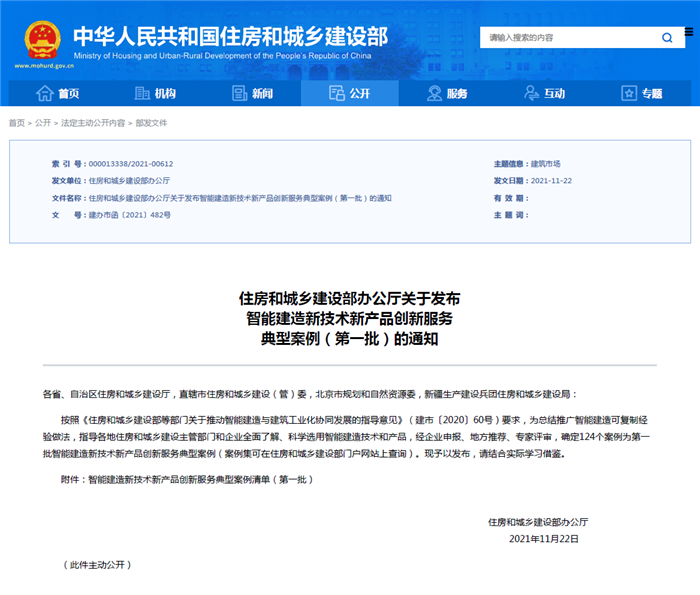Select 公开 in the breadcrumb trail
The width and height of the screenshot is (700, 595).
(43, 123)
